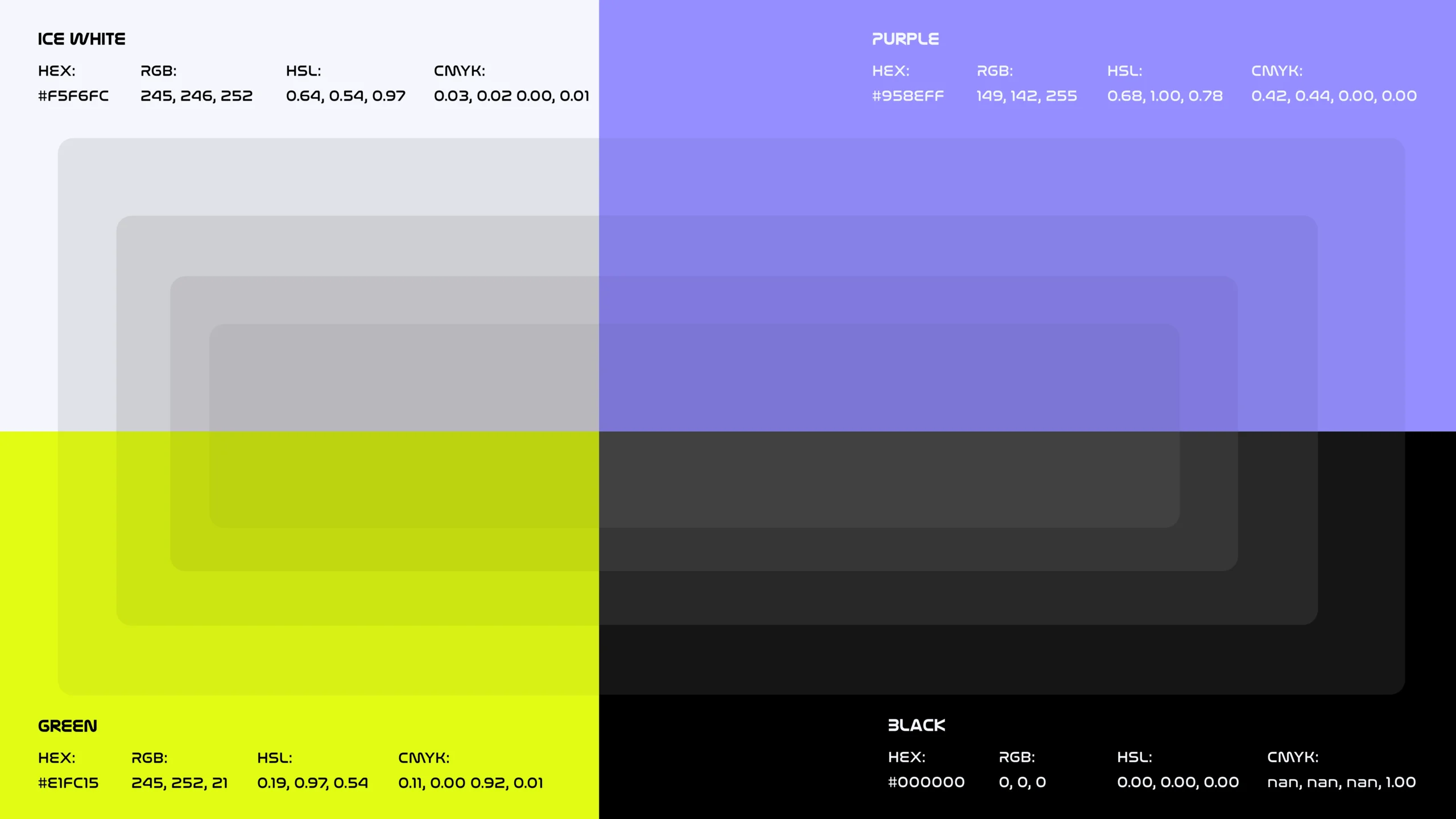The image size is (1456, 819).
Task: Select the BLACK heading
Action: (916, 725)
